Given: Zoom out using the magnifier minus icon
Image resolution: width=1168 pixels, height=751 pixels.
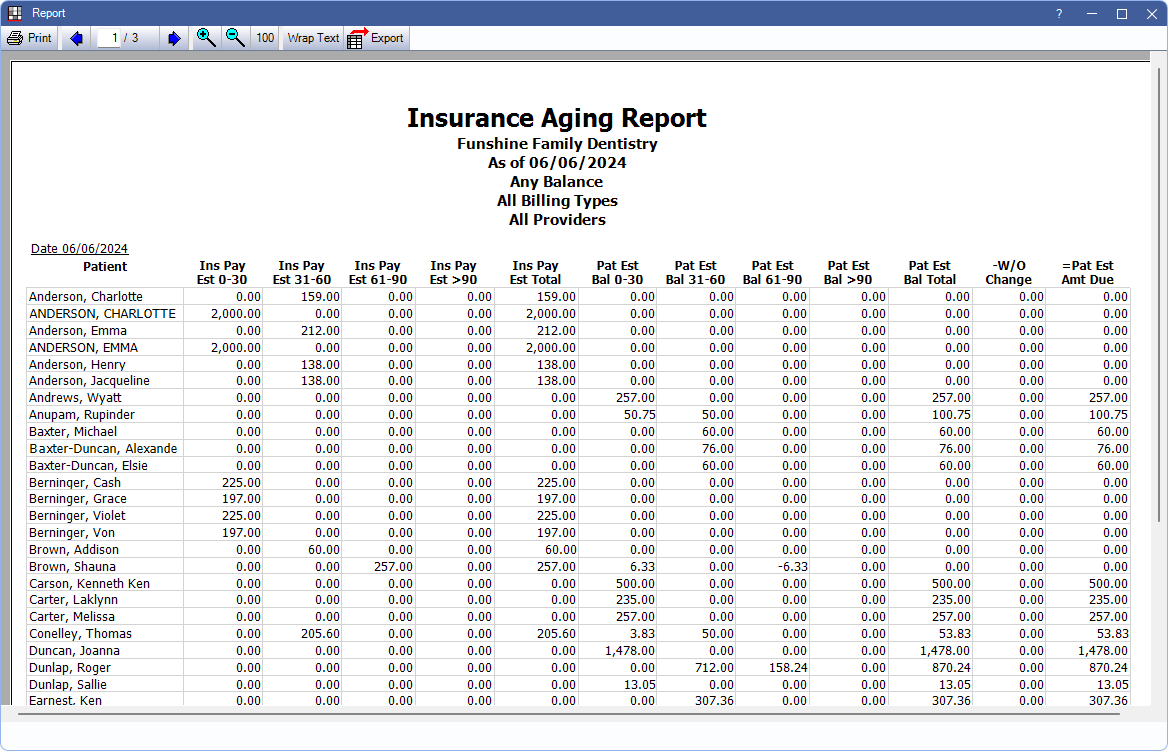Looking at the screenshot, I should (x=235, y=38).
